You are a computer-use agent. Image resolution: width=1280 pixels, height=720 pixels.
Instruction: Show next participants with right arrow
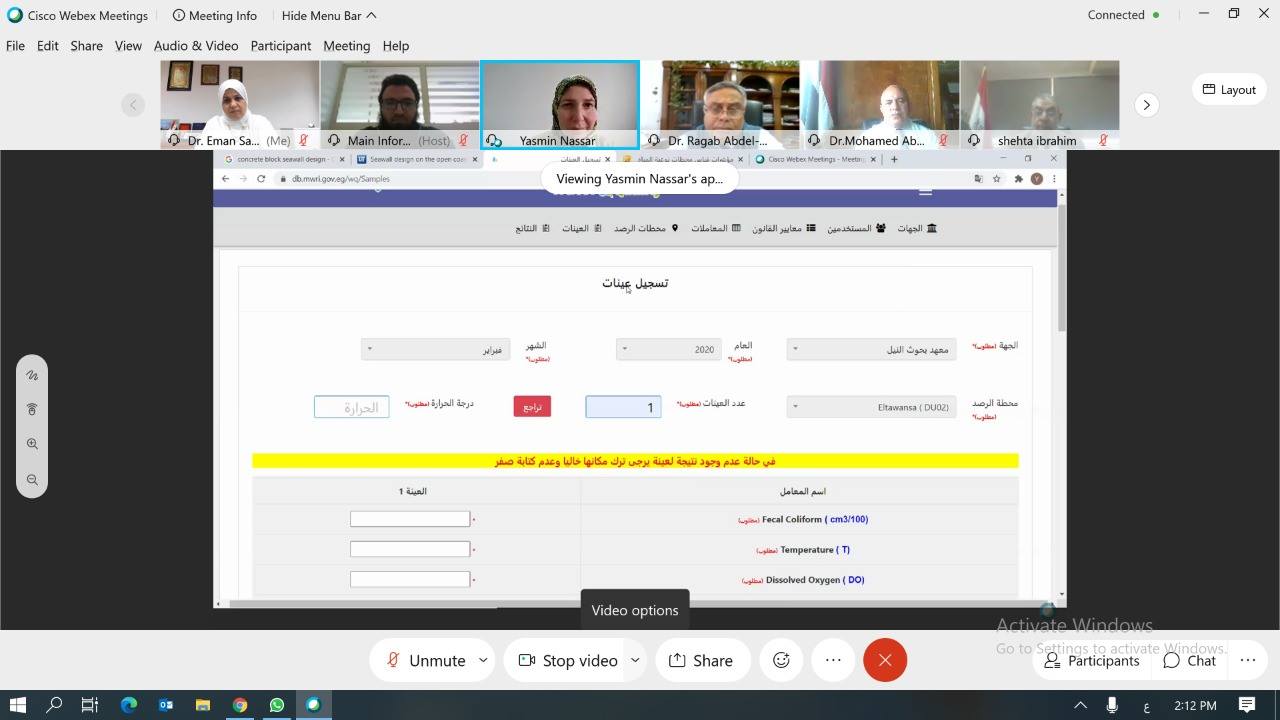pos(1146,105)
